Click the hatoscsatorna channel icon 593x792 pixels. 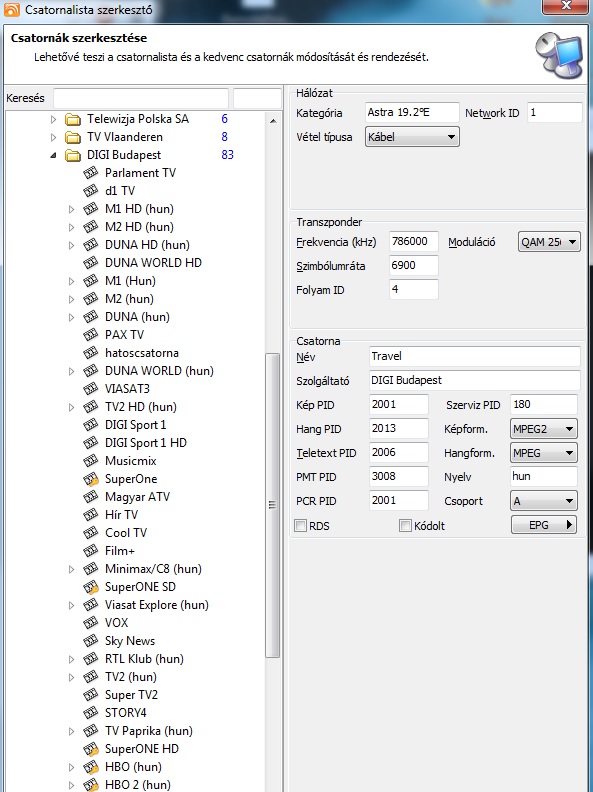[90, 353]
